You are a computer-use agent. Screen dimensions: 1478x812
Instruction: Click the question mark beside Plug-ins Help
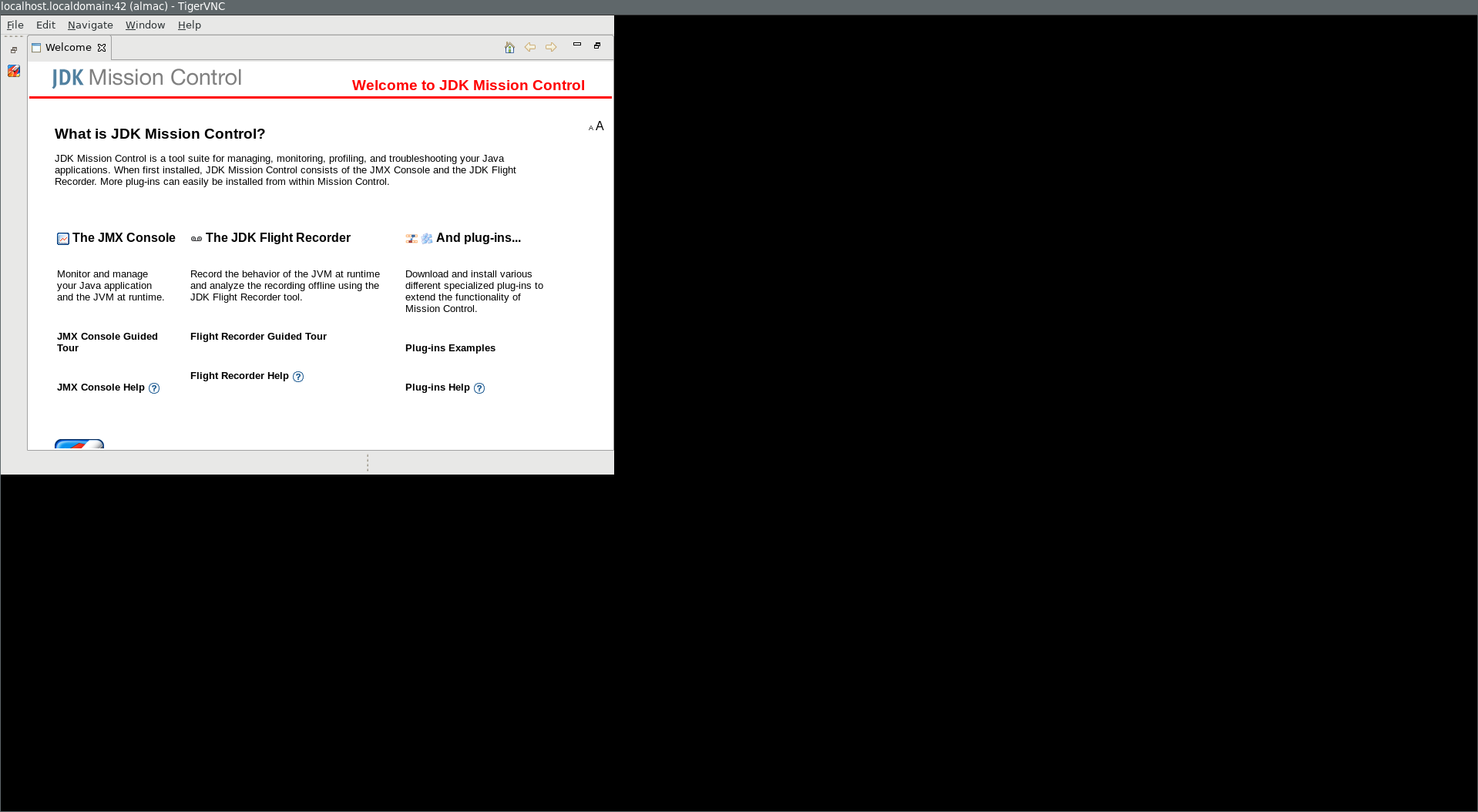pos(479,388)
